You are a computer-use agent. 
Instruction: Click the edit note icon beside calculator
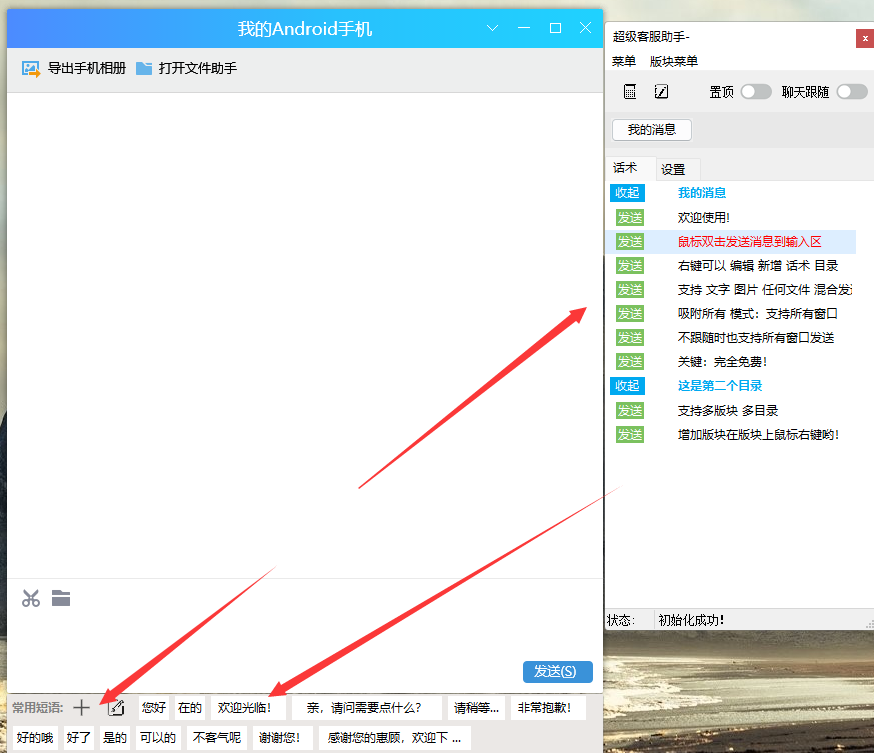coord(661,92)
